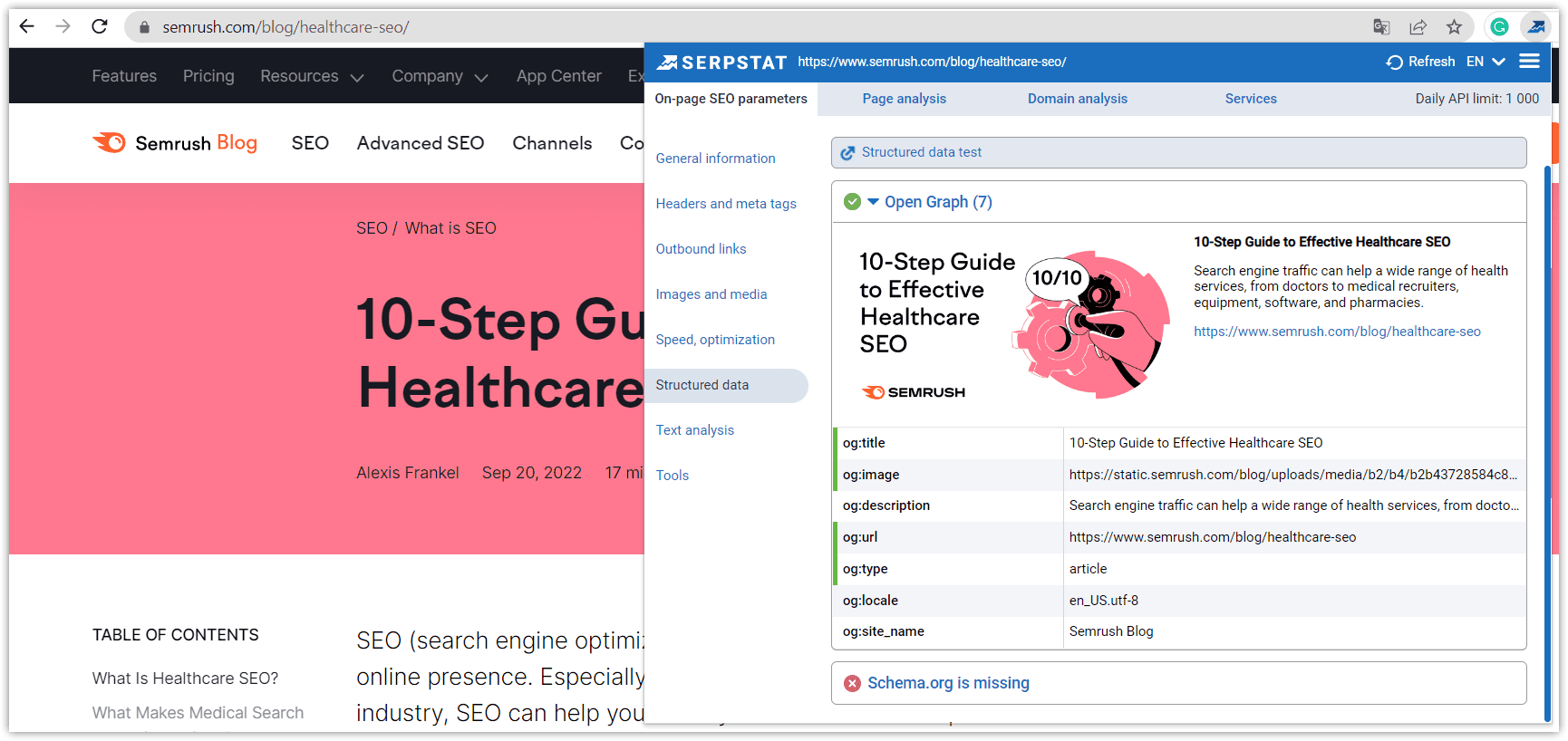Click the green check icon beside Open Graph
1568x741 pixels.
click(x=852, y=202)
